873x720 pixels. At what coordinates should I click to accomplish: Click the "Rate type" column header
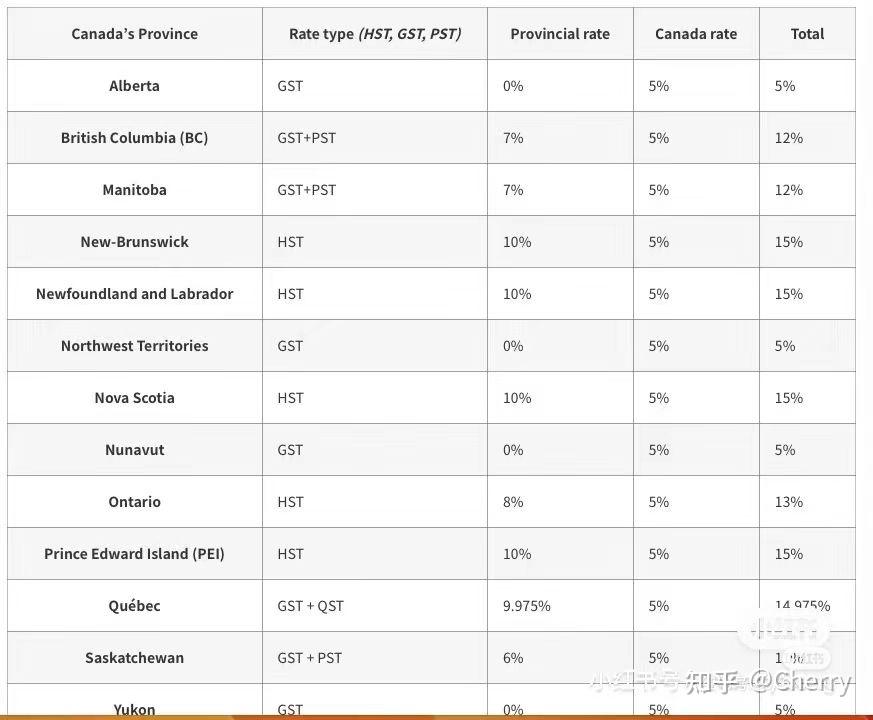(374, 34)
